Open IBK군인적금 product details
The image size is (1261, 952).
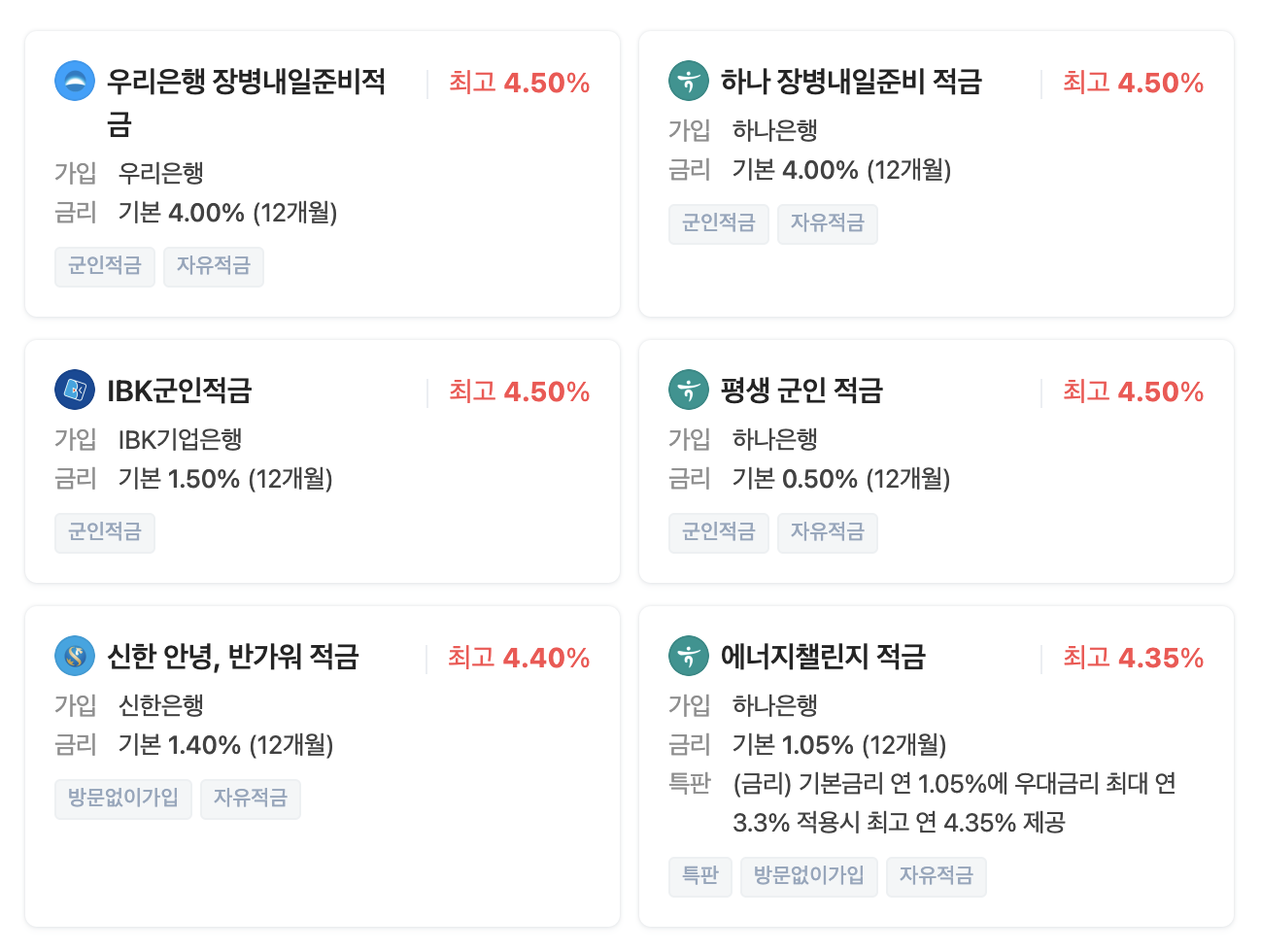tap(178, 390)
